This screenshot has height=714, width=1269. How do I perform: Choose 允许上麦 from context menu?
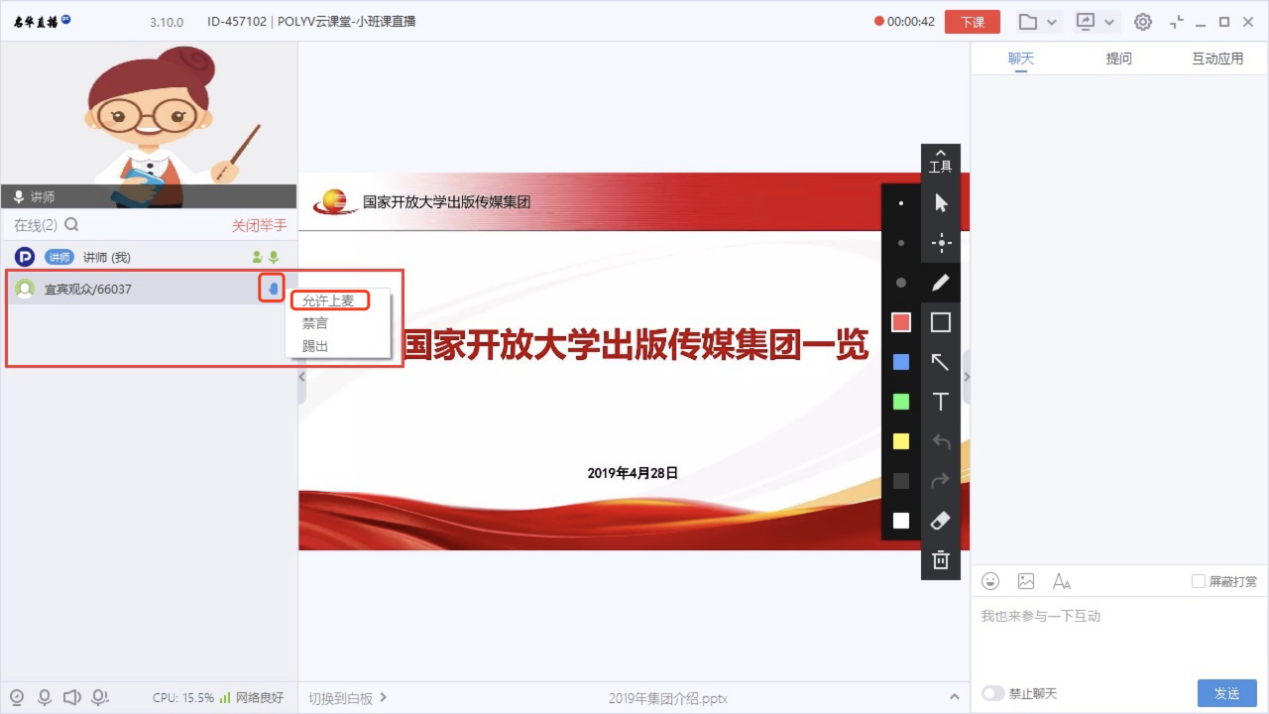[329, 300]
